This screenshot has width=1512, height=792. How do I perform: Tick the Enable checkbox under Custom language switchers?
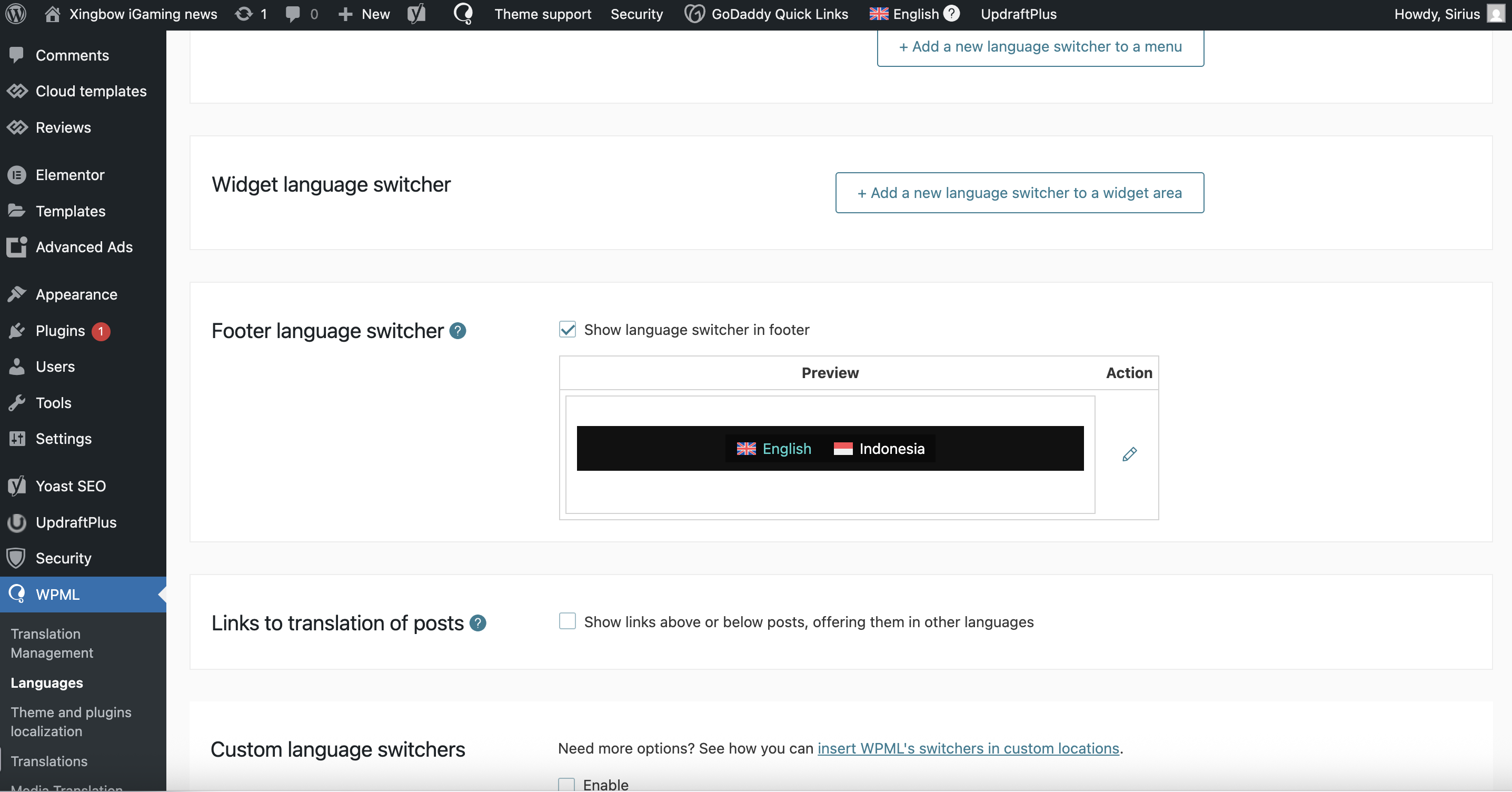coord(566,785)
